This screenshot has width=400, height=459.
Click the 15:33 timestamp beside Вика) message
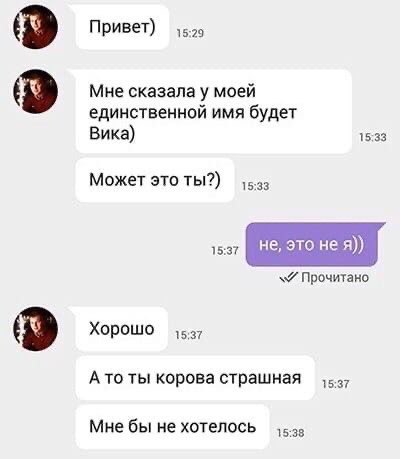373,137
